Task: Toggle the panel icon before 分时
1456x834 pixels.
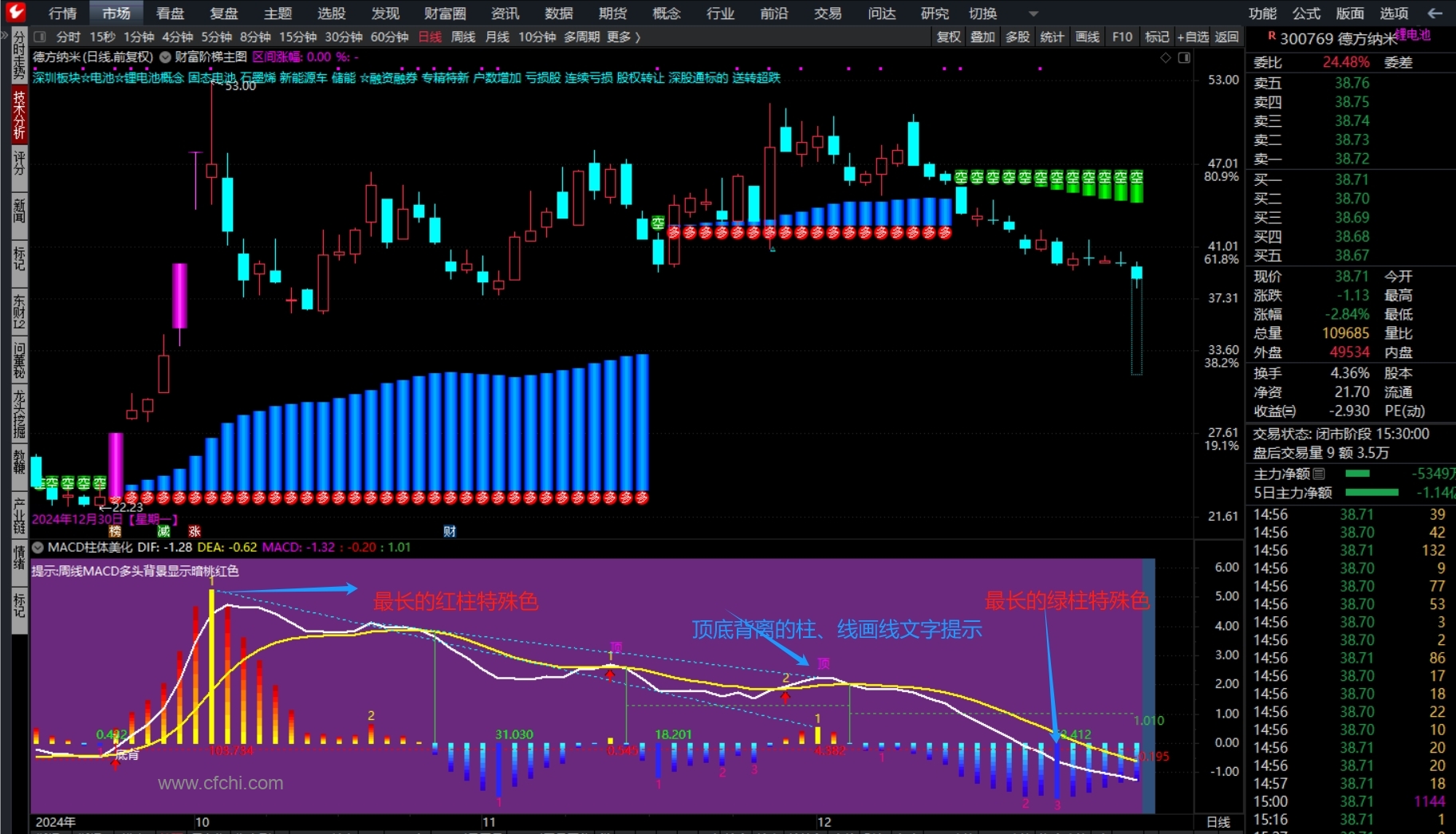Action: point(40,37)
